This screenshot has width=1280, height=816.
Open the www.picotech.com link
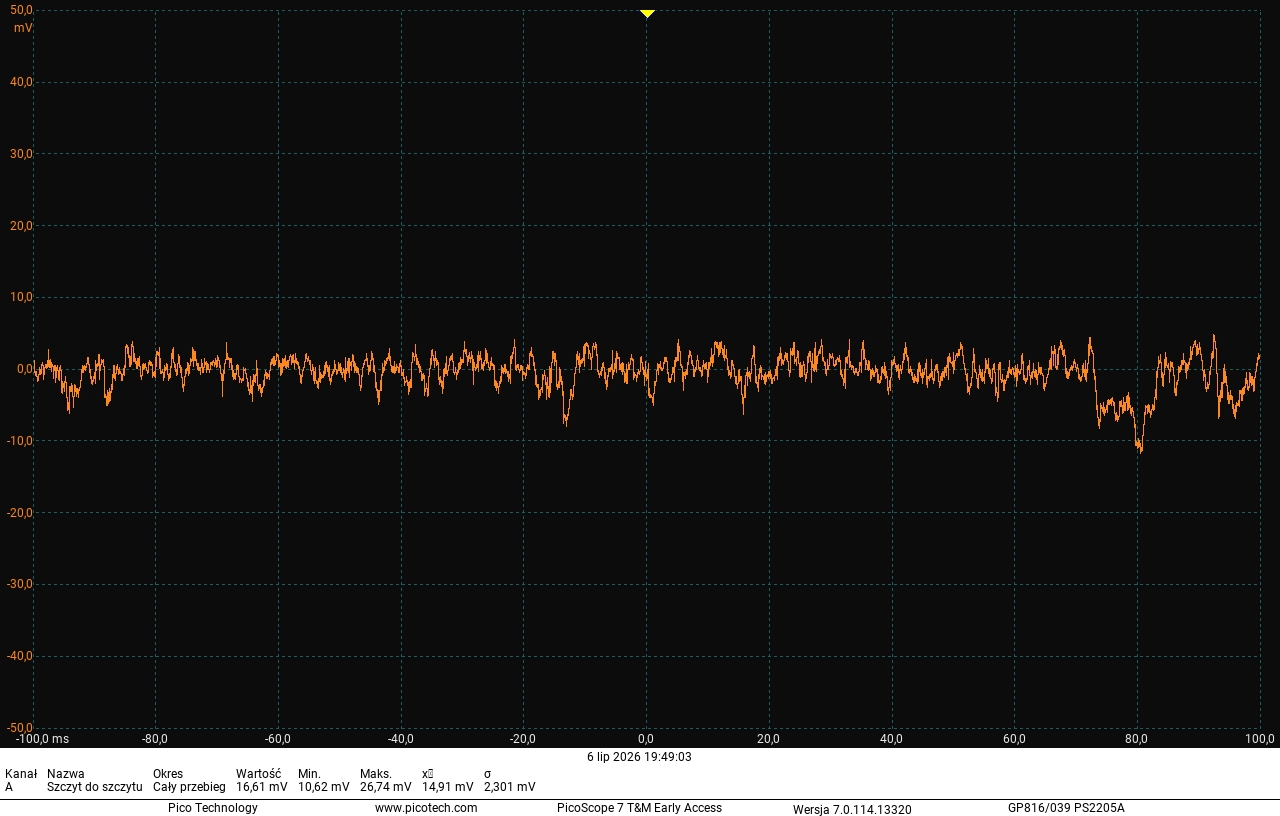426,808
